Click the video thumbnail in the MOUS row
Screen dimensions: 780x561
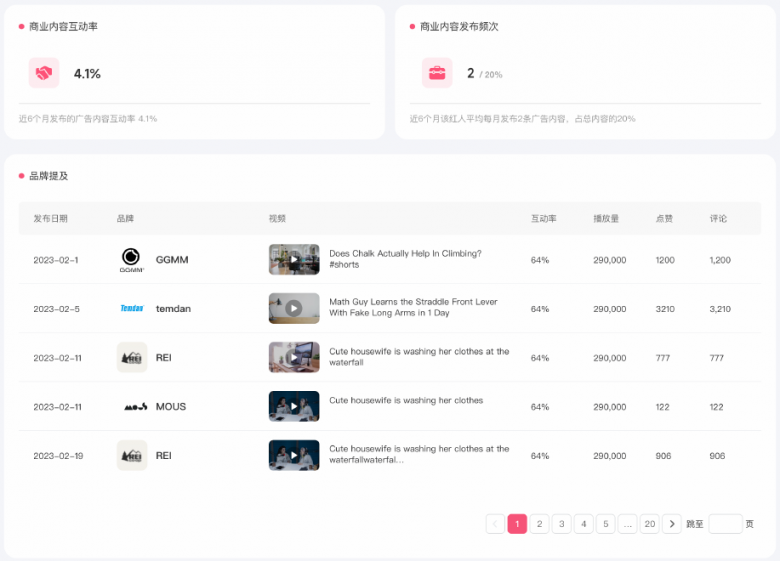coord(294,406)
